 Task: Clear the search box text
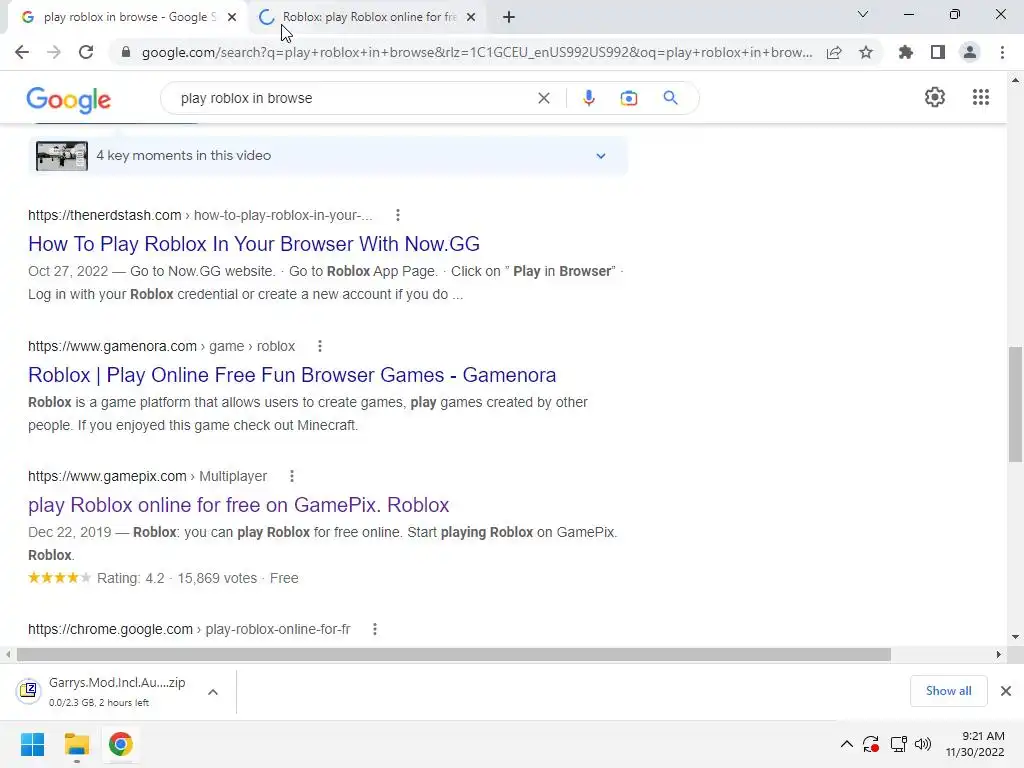click(543, 98)
